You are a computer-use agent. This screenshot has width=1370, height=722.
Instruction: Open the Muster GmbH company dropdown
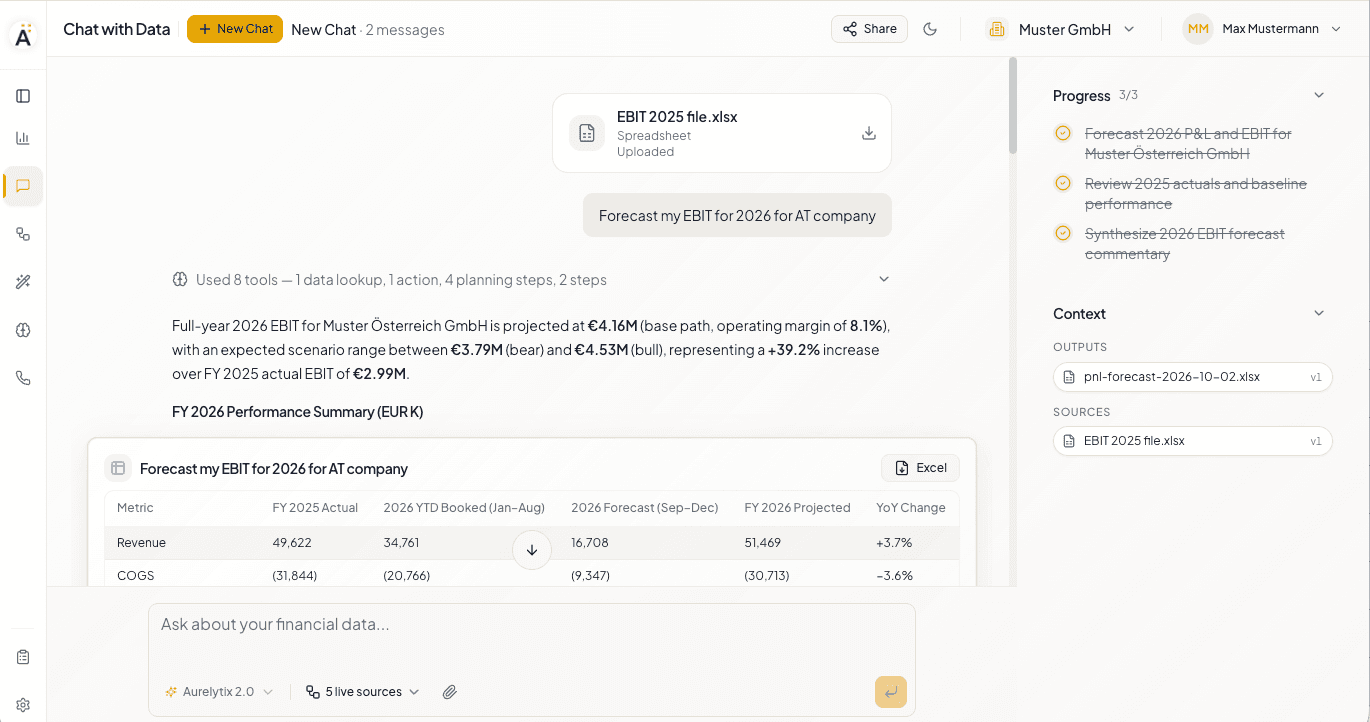coord(1061,29)
